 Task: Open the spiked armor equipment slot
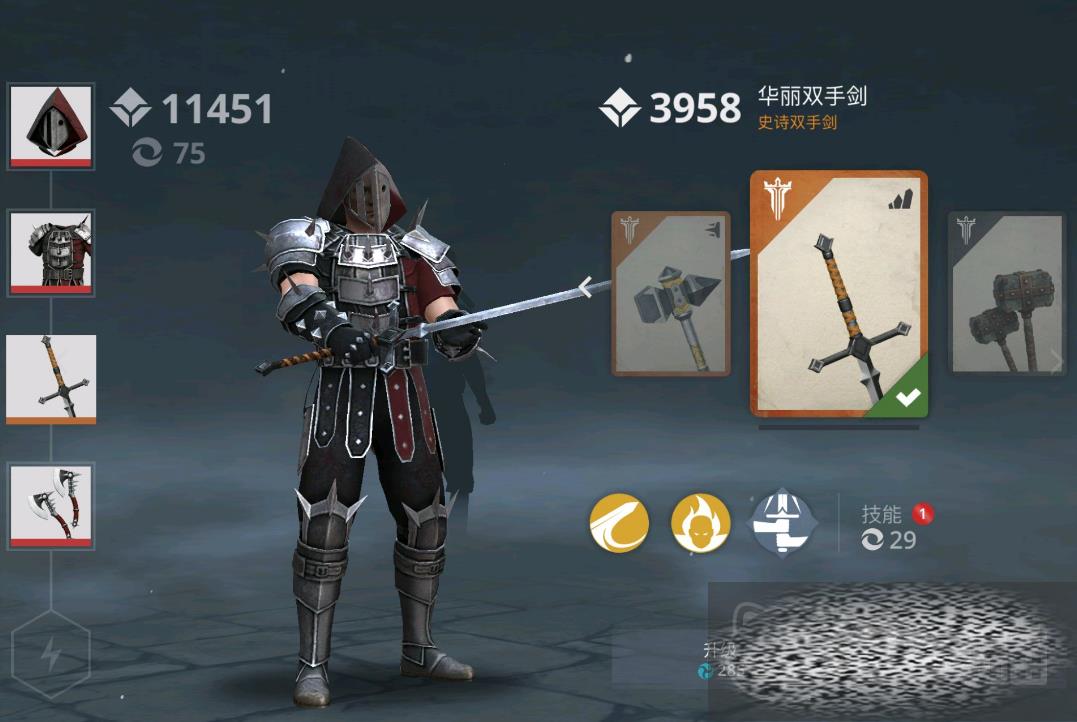point(51,253)
